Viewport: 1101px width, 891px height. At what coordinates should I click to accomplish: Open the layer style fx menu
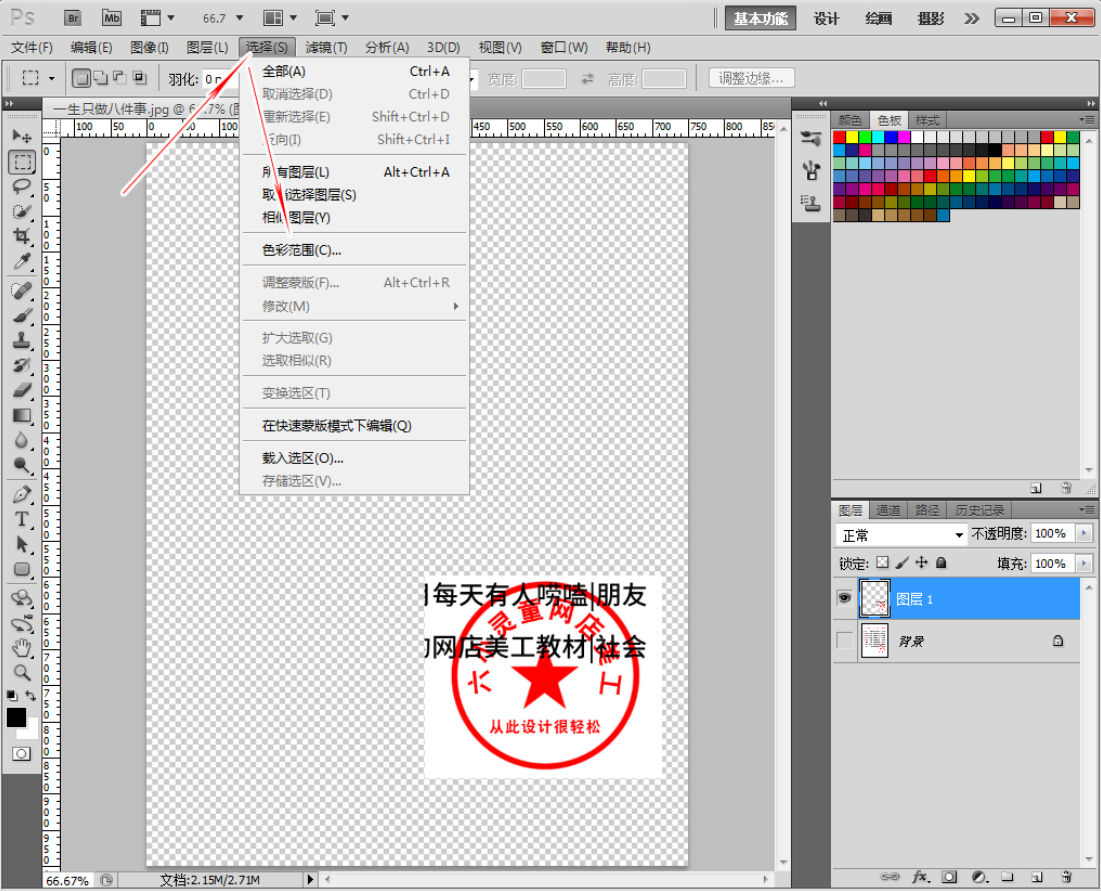point(921,876)
